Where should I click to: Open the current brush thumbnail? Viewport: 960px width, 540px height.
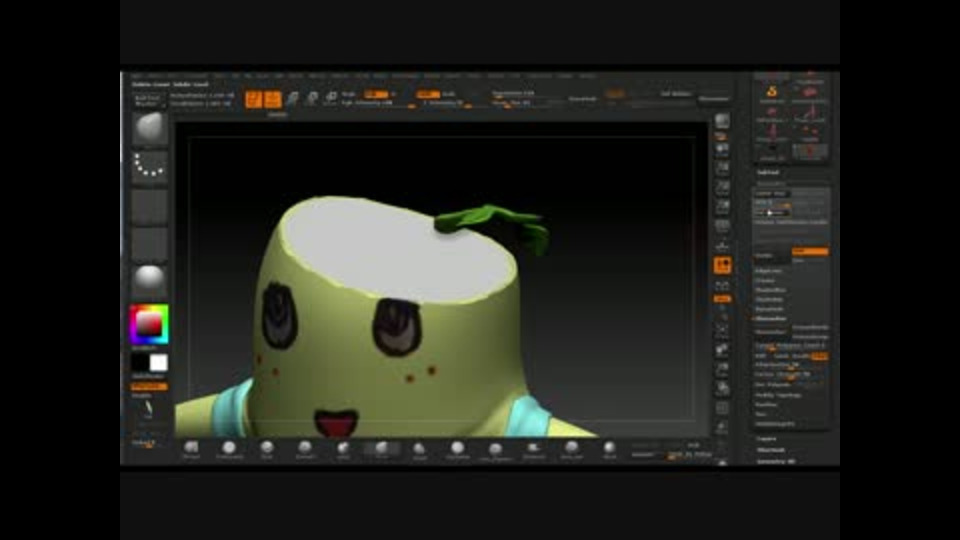(x=149, y=129)
